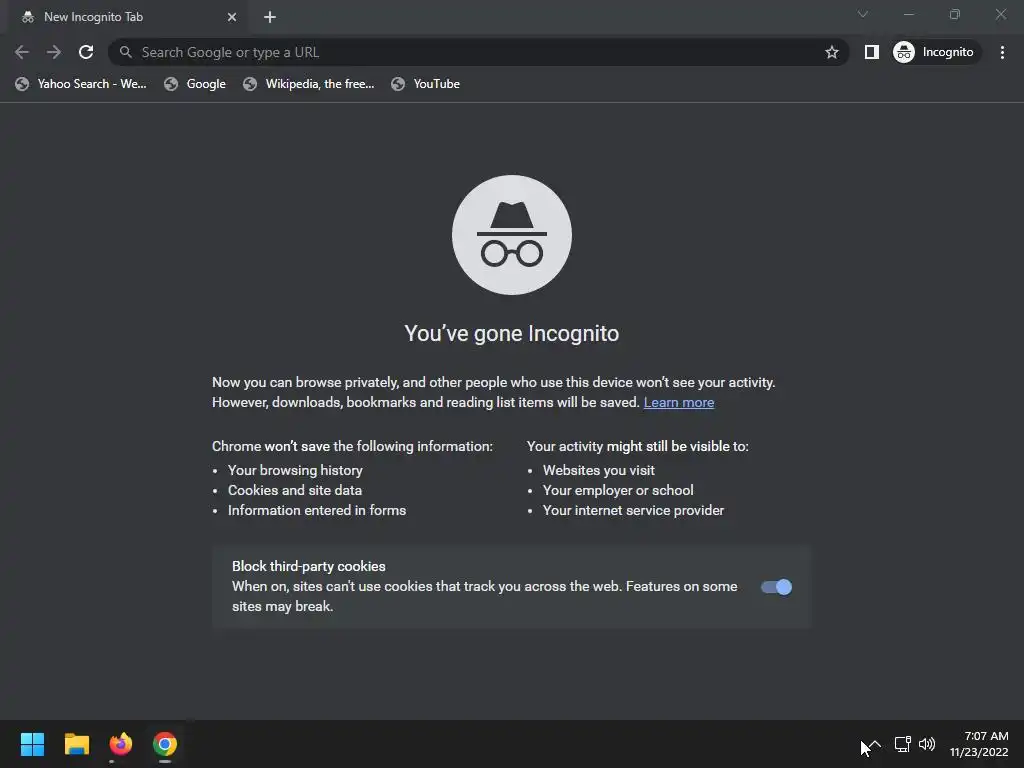
Task: Click the Learn more link
Action: tap(679, 402)
